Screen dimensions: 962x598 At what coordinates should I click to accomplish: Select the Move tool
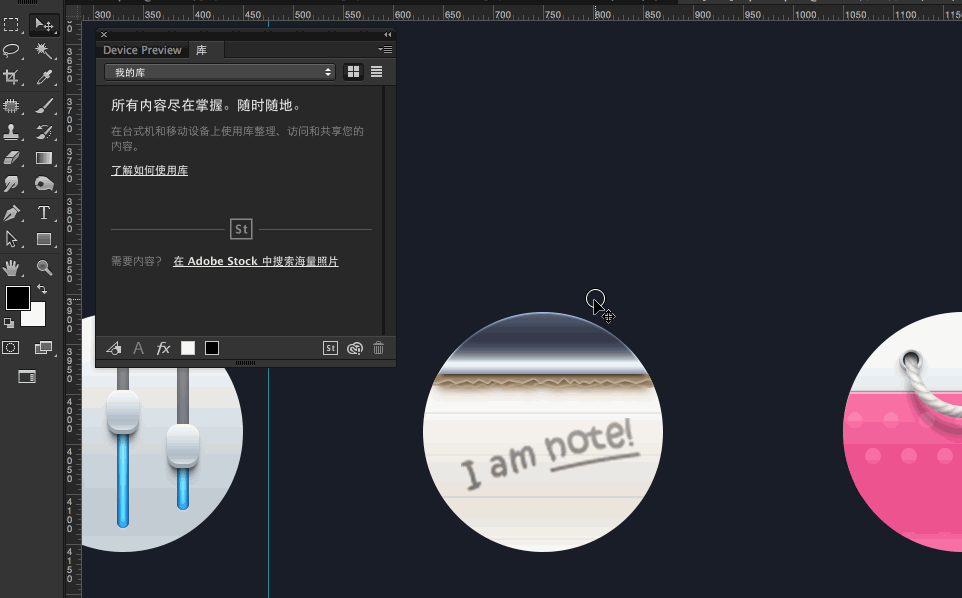click(x=44, y=24)
